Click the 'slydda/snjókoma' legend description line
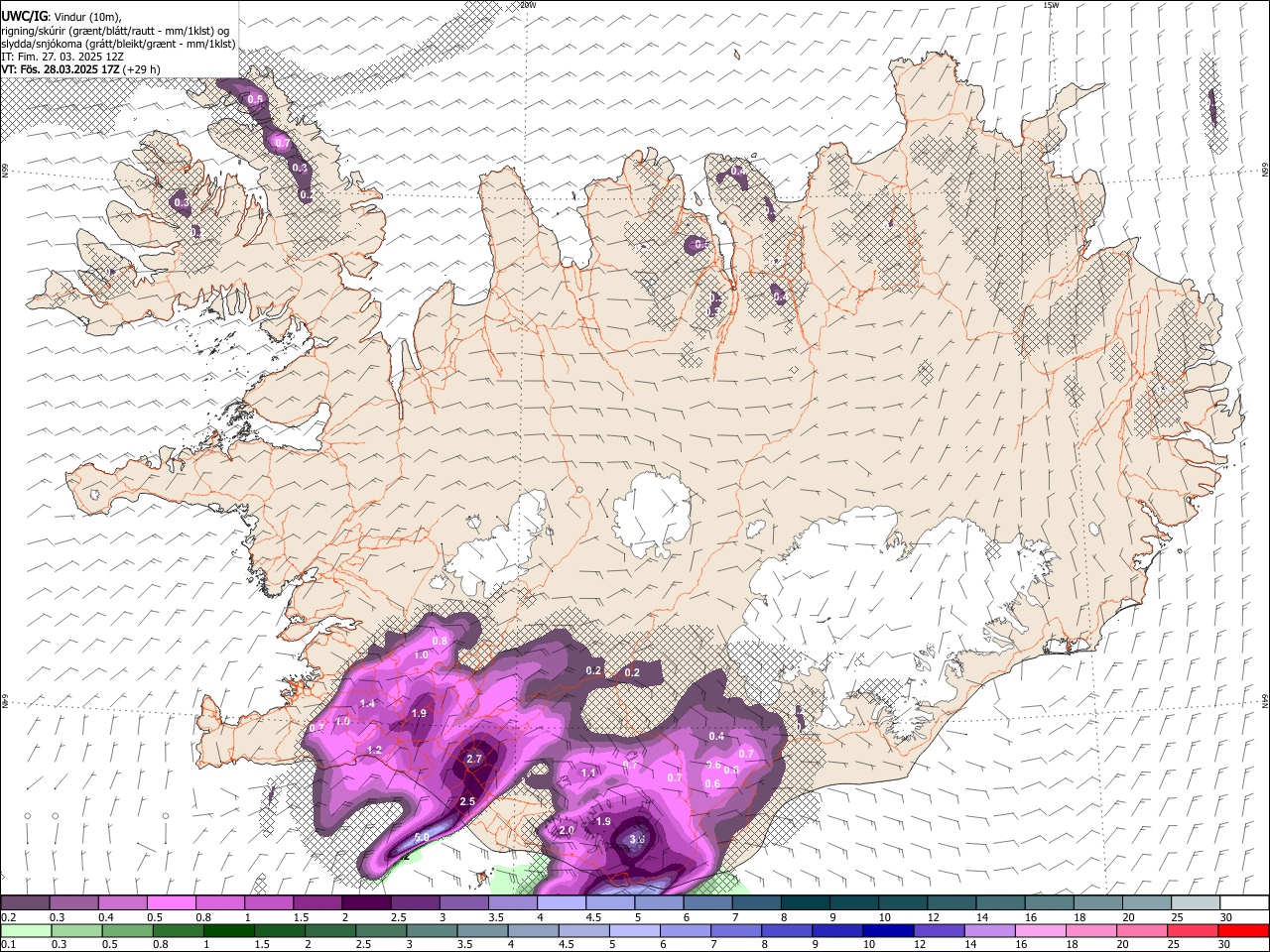Viewport: 1270px width, 952px height. pos(118,44)
